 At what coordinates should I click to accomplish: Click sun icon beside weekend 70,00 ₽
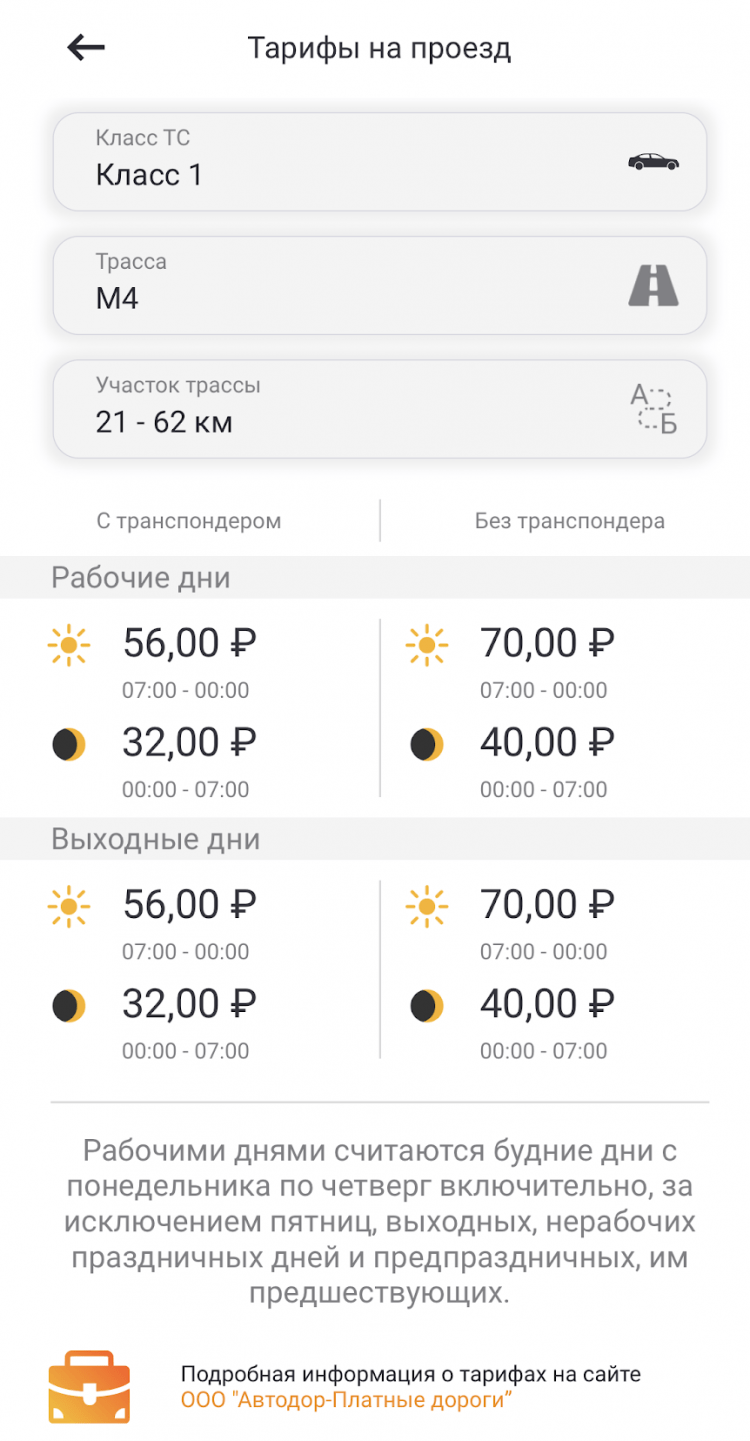[x=427, y=907]
